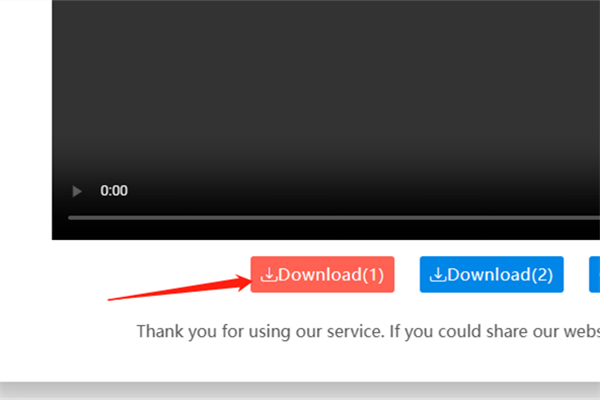Viewport: 600px width, 400px height.
Task: Click the gray horizontal scrollbar below the page
Action: click(x=300, y=391)
